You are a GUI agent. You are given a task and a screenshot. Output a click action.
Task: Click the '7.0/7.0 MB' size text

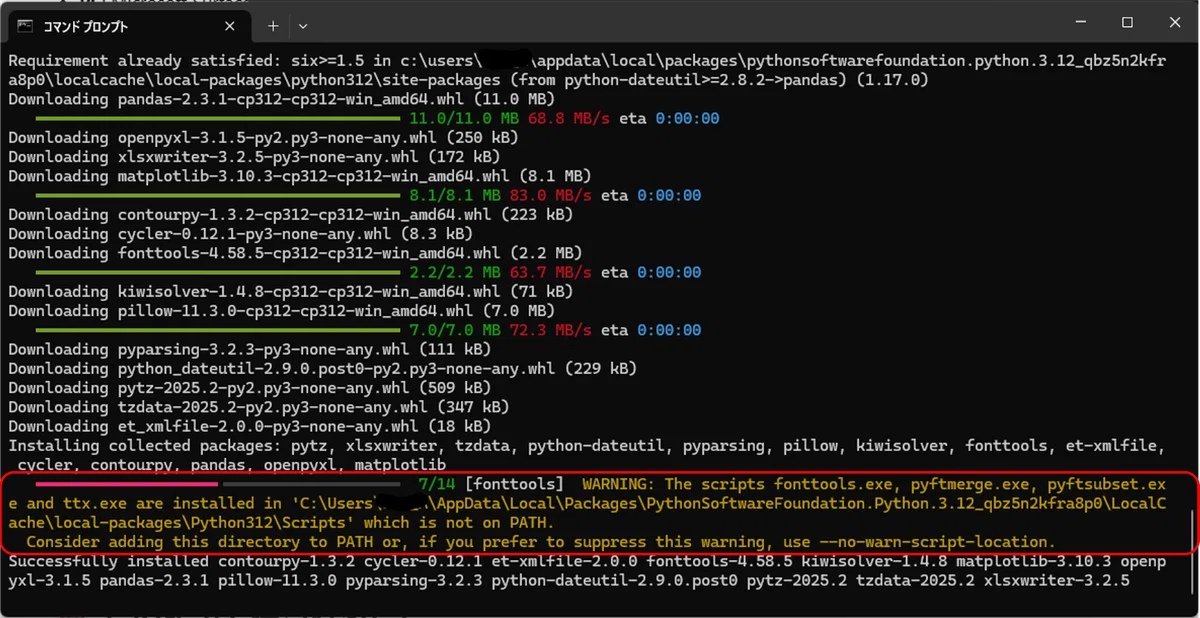pos(455,330)
